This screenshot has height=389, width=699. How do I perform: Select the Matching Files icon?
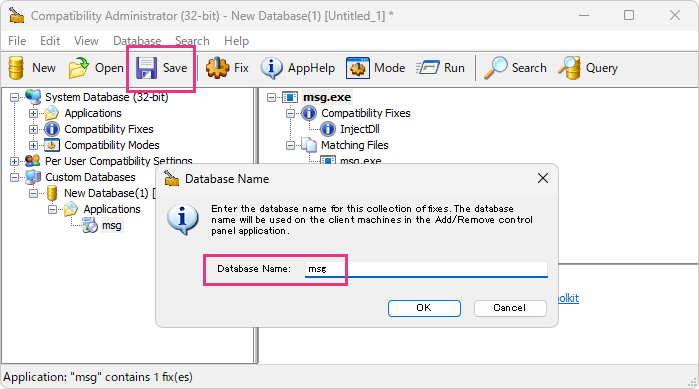tap(309, 145)
